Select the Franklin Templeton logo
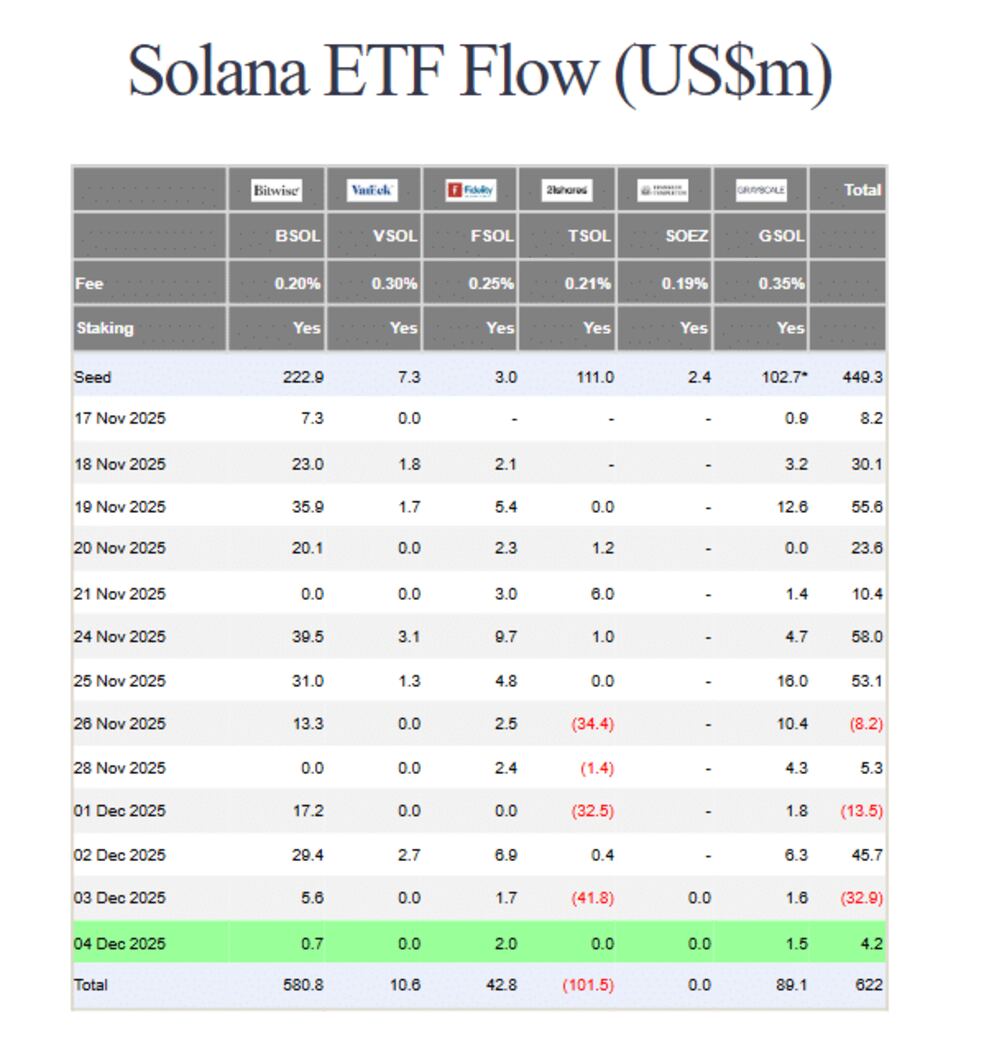Screen dimensions: 984x1038 663,190
